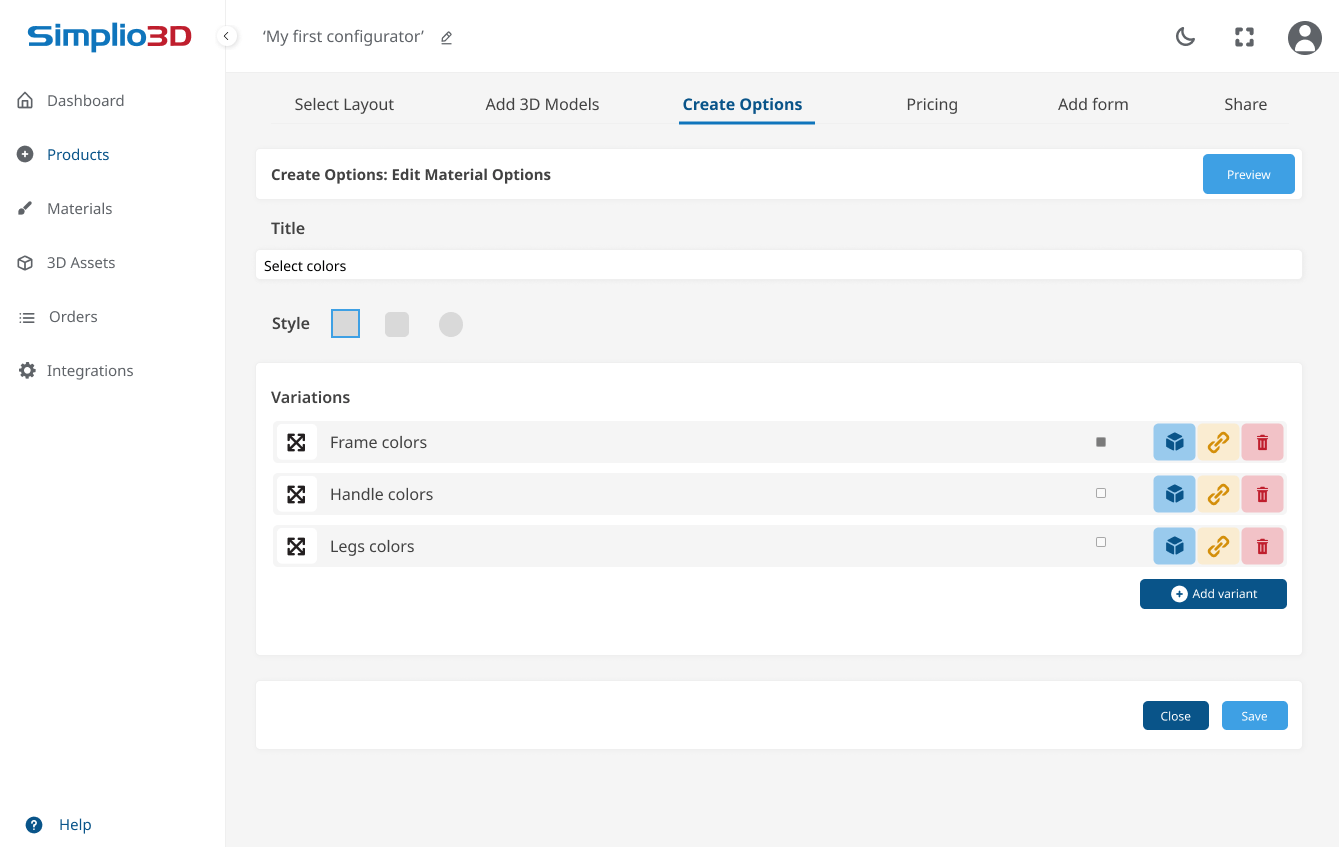This screenshot has height=847, width=1339.
Task: Open Integrations settings
Action: [89, 370]
